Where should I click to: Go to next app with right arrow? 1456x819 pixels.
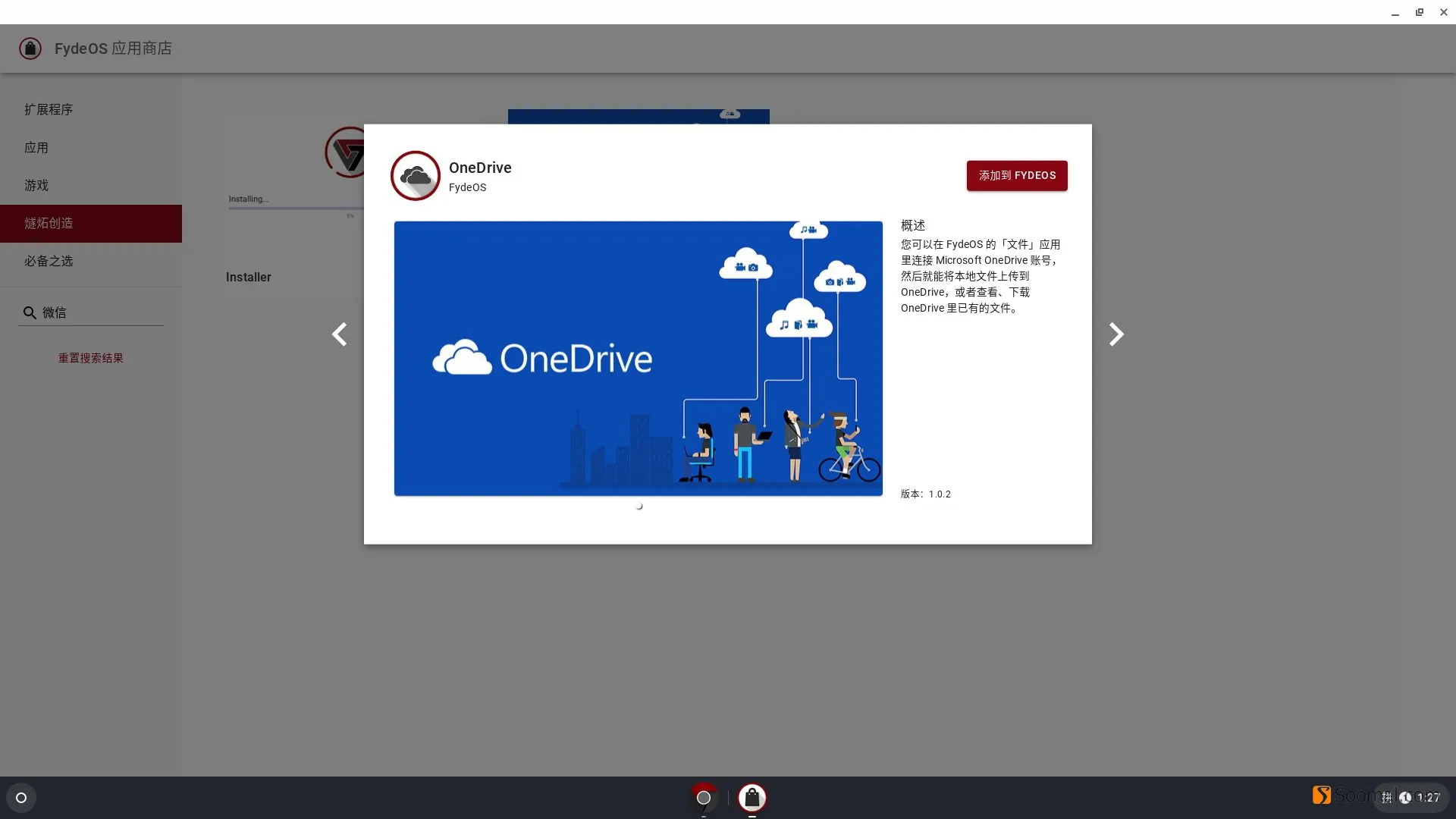[x=1116, y=334]
